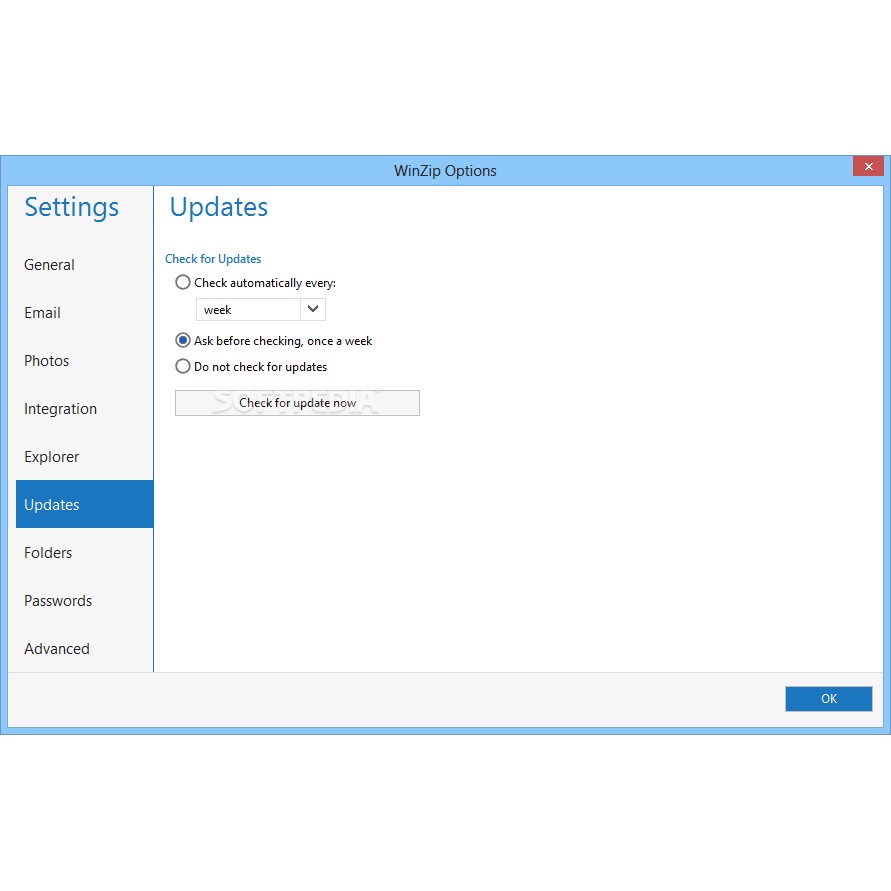Click Check for update now button
This screenshot has height=891, width=891.
tap(297, 403)
